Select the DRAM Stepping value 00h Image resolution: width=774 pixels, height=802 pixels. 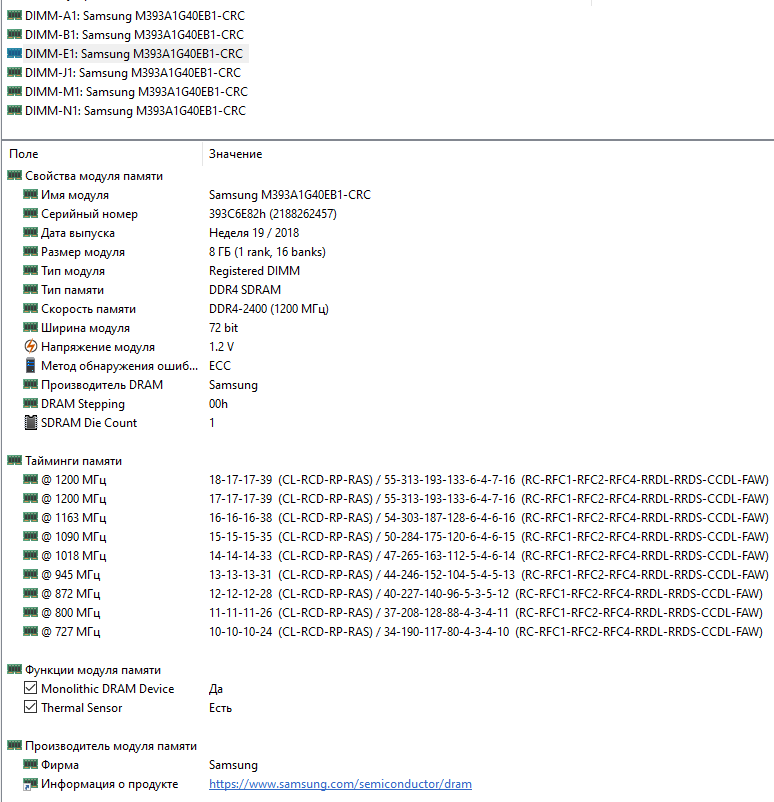[218, 404]
